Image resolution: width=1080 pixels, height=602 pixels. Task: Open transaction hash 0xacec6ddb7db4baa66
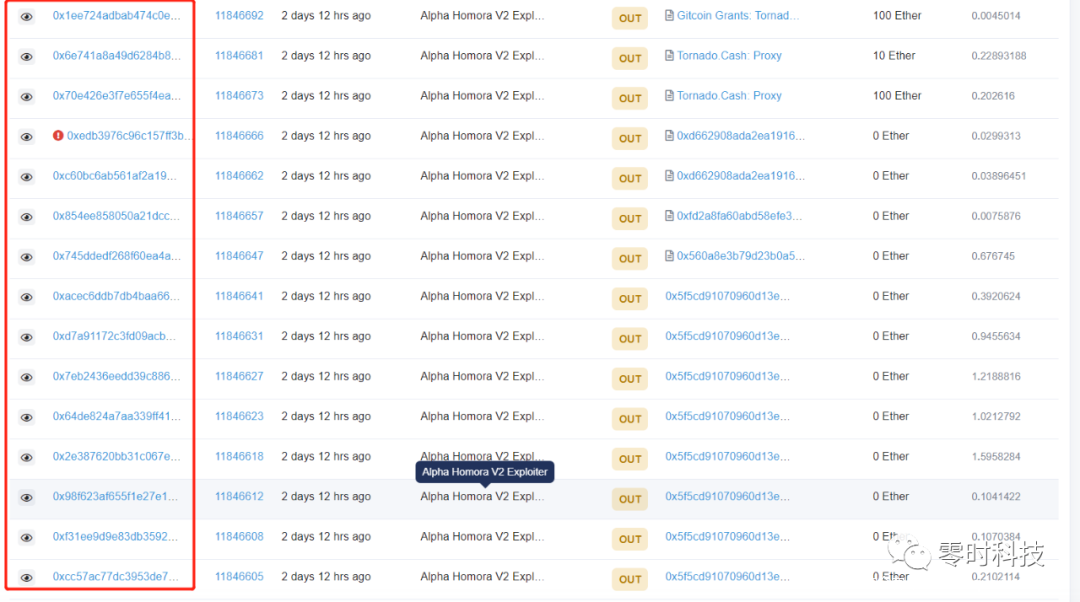pos(116,295)
